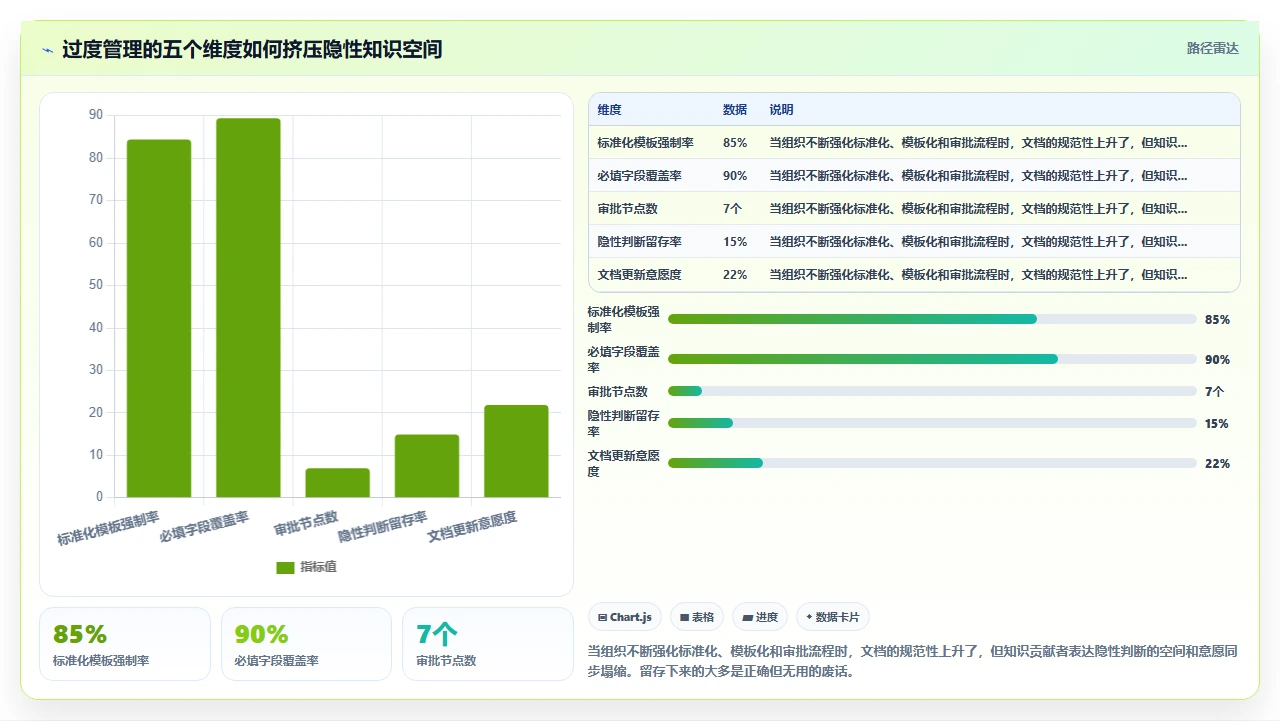Screen dimensions: 1280x721
Task: Click the 文档更新意愿度 bar in chart
Action: [x=516, y=451]
